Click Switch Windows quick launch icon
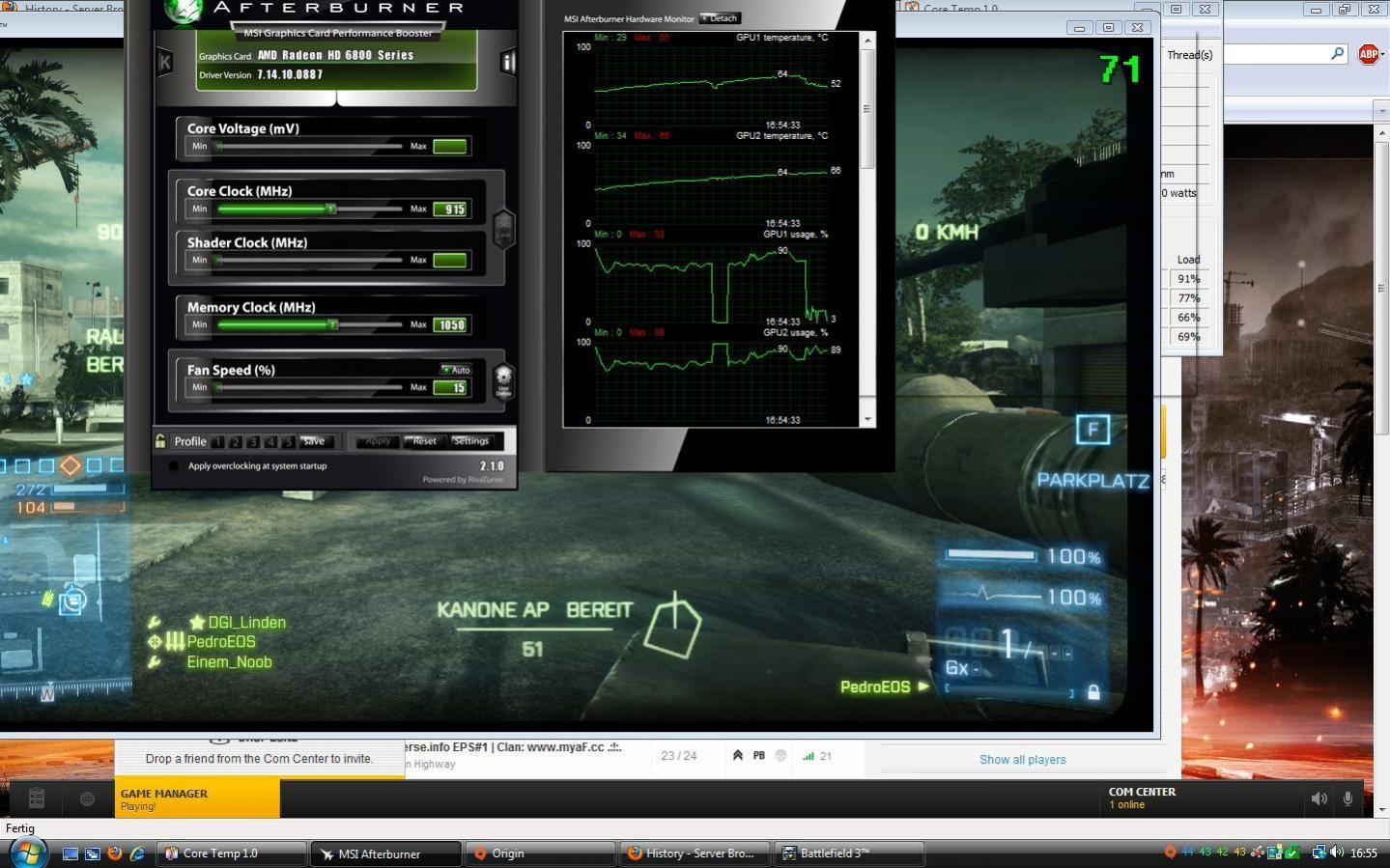1390x868 pixels. click(92, 854)
